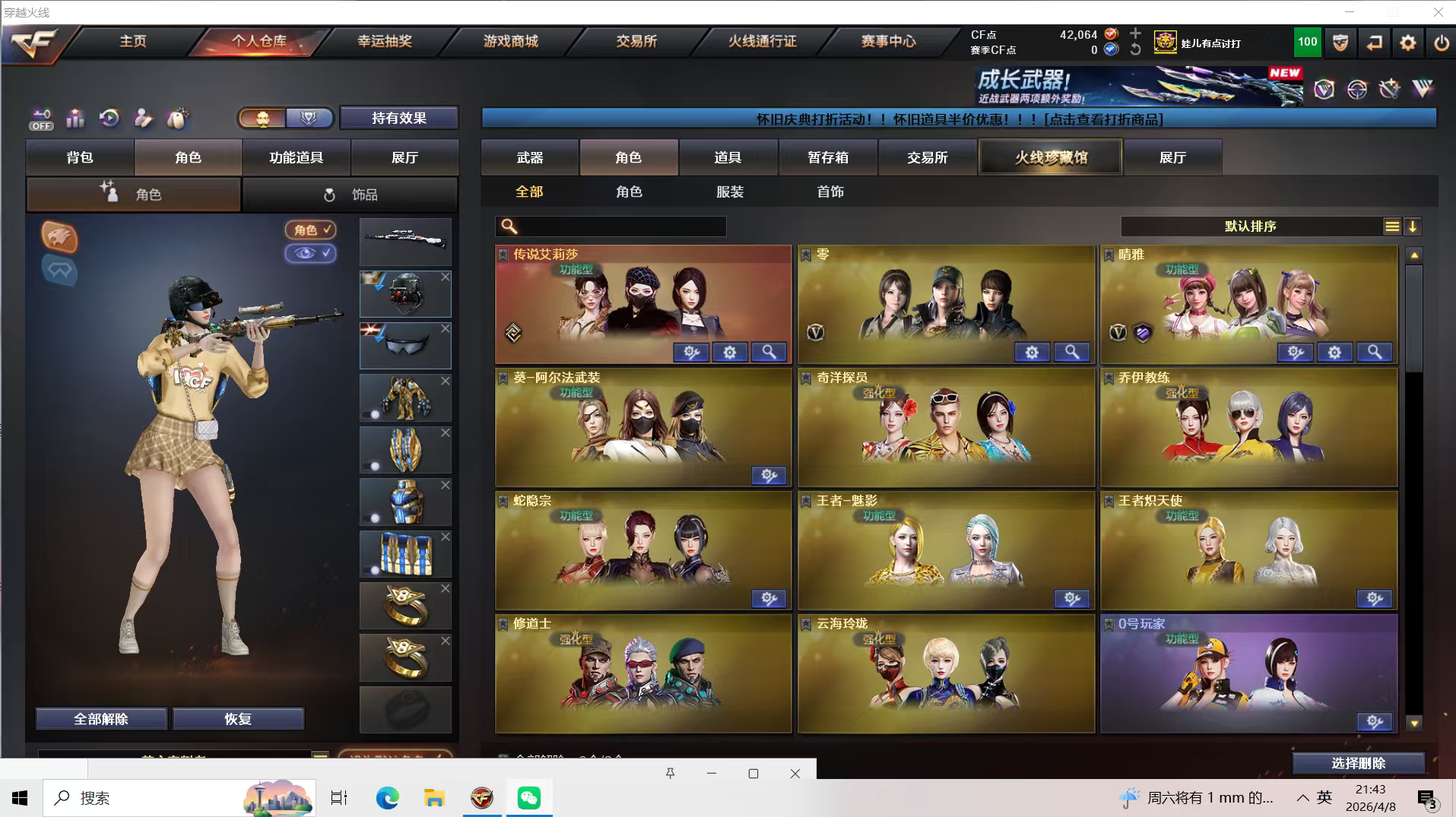Open the wrench-gear button on 蛇隐宗 card

pyautogui.click(x=769, y=598)
